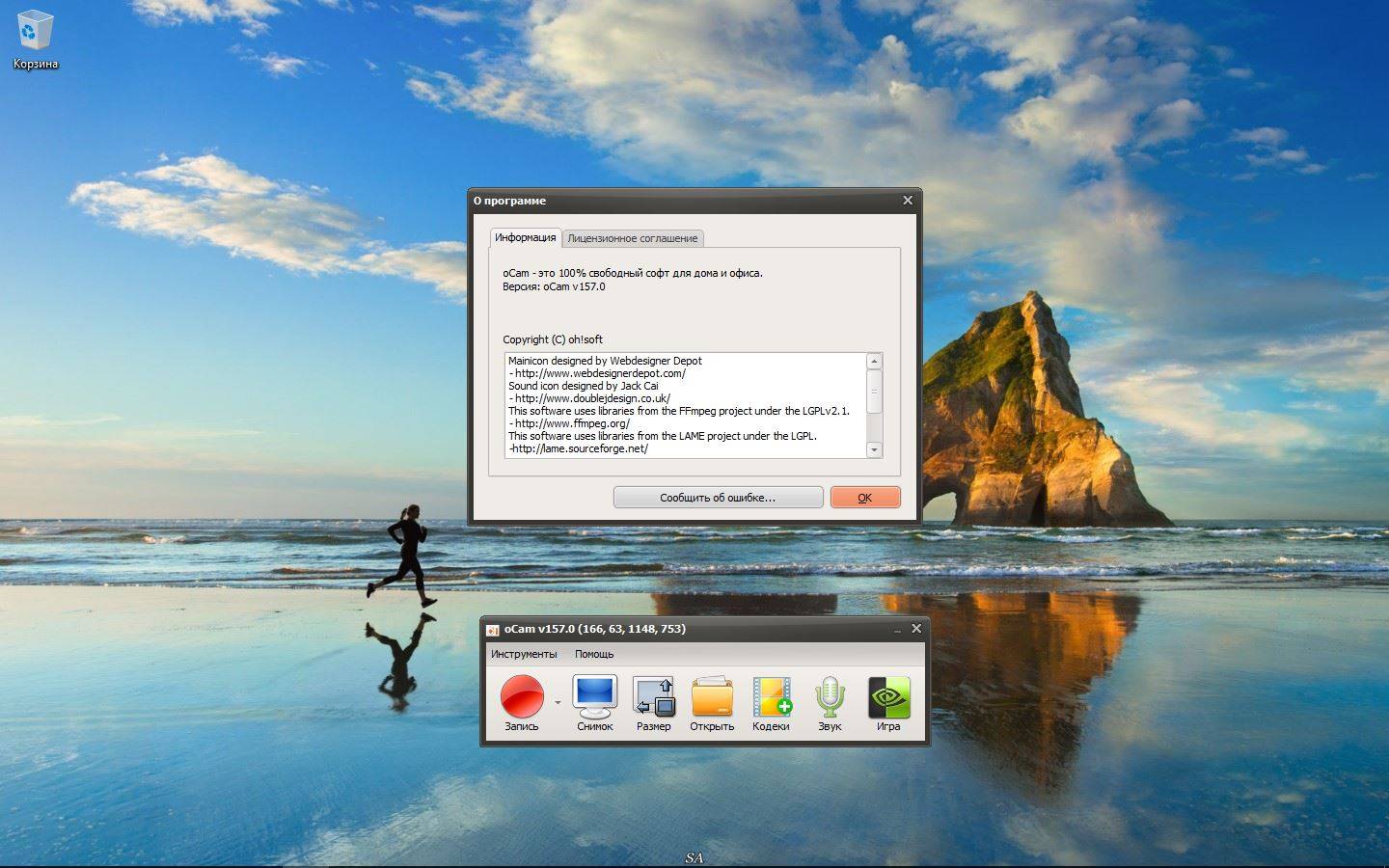Click the credits scrollbar thumb
This screenshot has width=1389, height=868.
click(874, 392)
